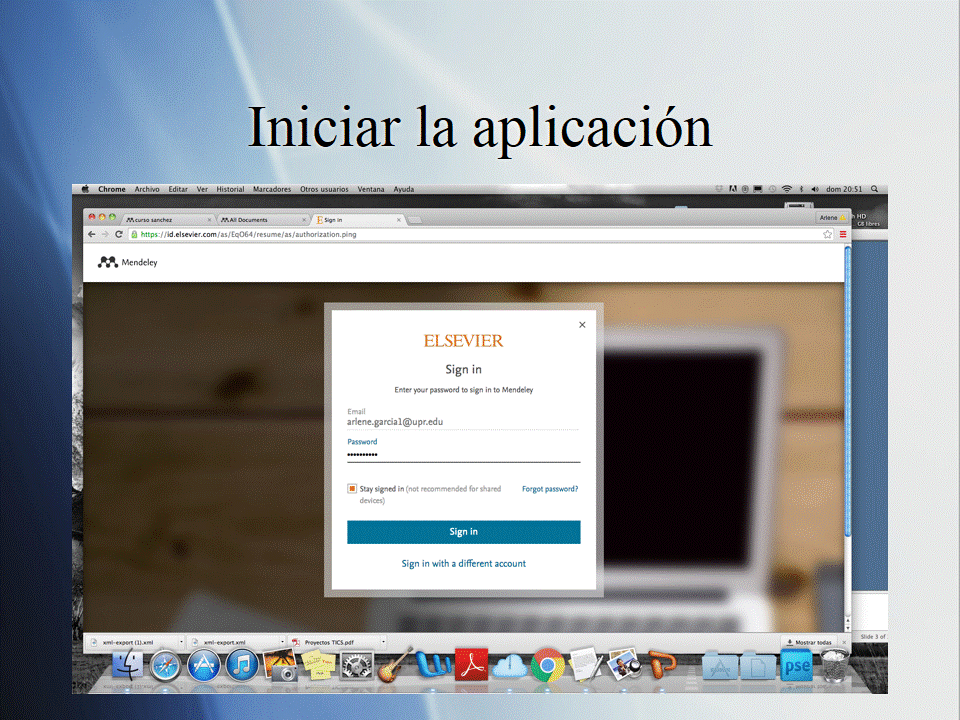Click the blue Sign in button

tap(463, 532)
